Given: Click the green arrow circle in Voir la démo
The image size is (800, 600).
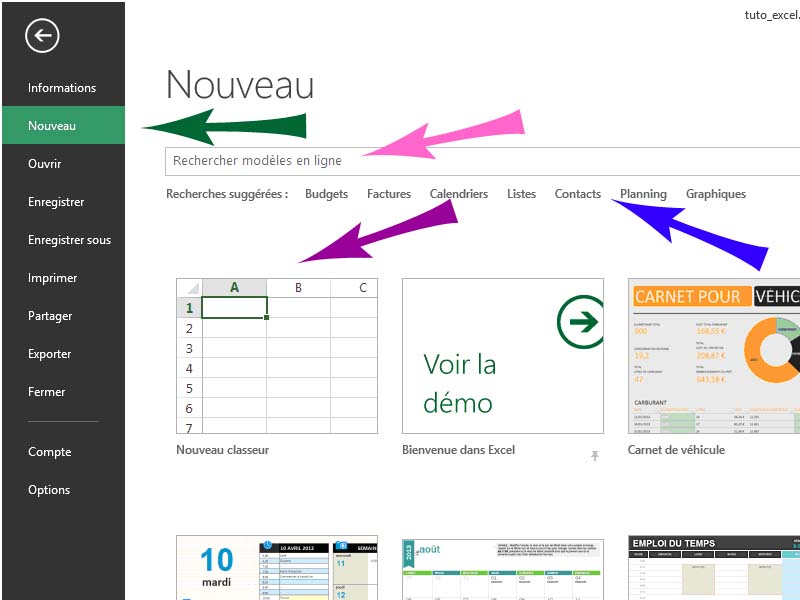Looking at the screenshot, I should tap(581, 322).
